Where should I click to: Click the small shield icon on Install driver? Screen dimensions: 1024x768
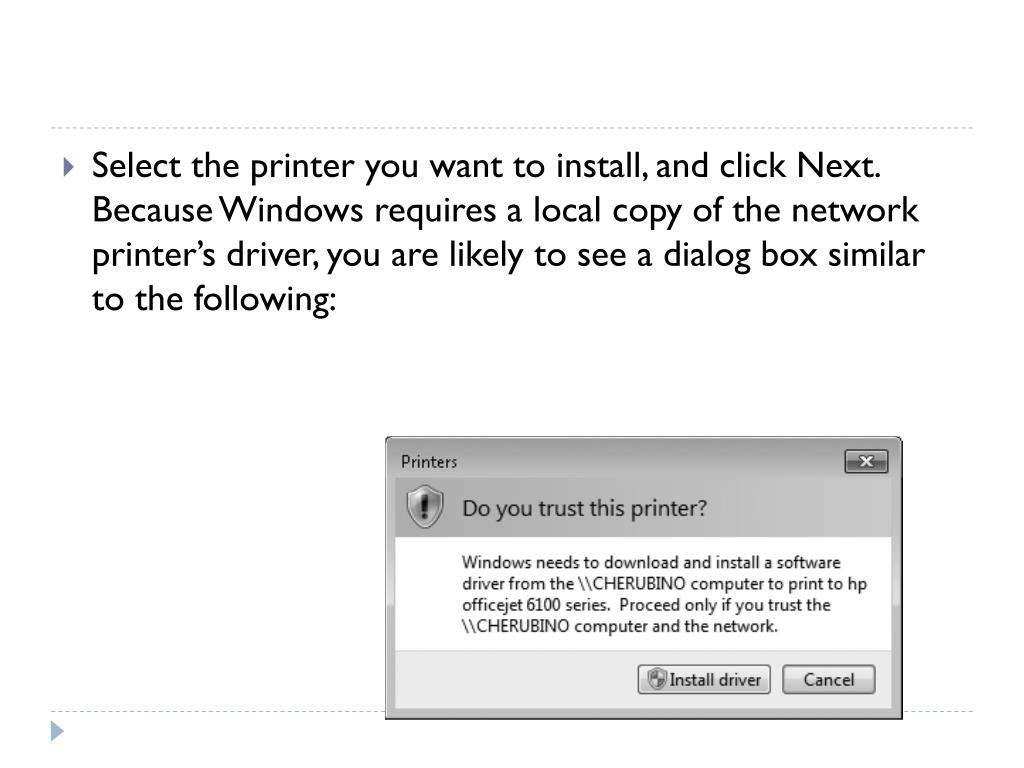[x=656, y=679]
